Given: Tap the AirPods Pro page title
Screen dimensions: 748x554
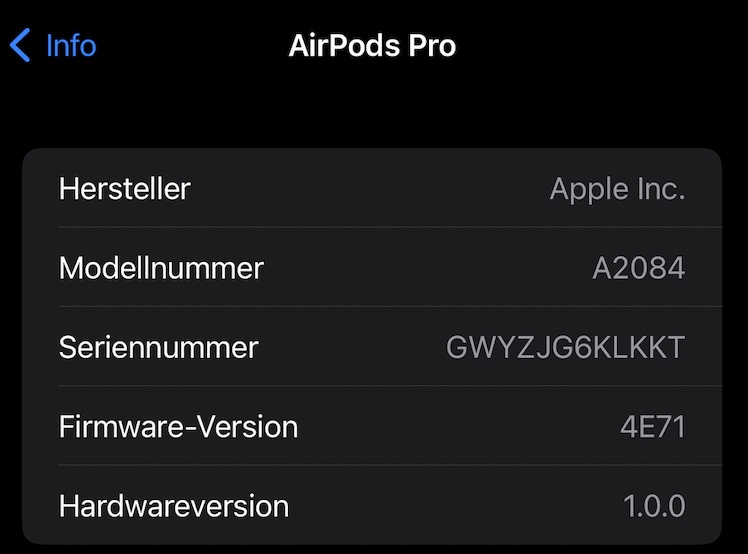Looking at the screenshot, I should [372, 45].
